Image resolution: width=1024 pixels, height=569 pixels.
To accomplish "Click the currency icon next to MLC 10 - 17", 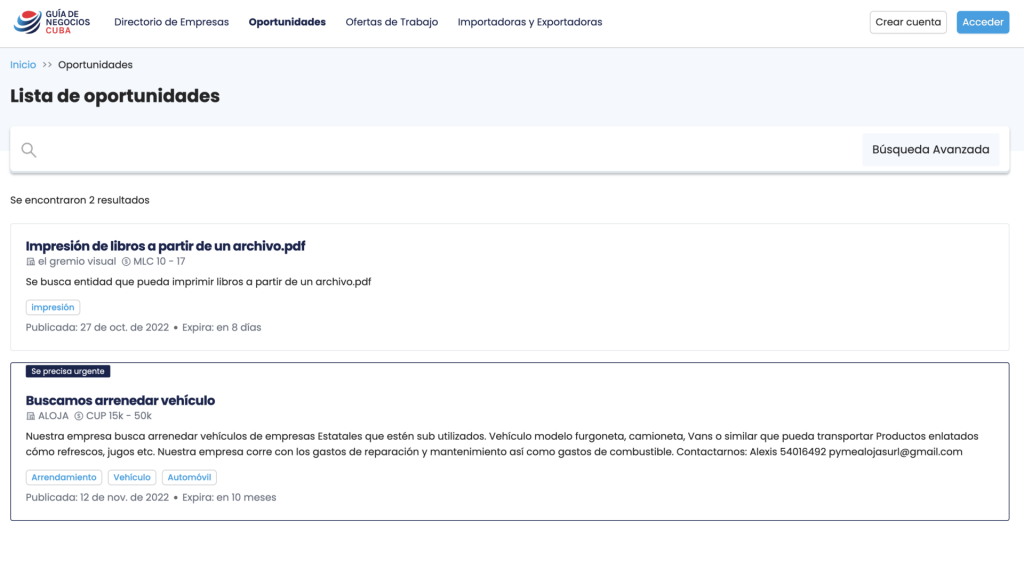I will 126,261.
